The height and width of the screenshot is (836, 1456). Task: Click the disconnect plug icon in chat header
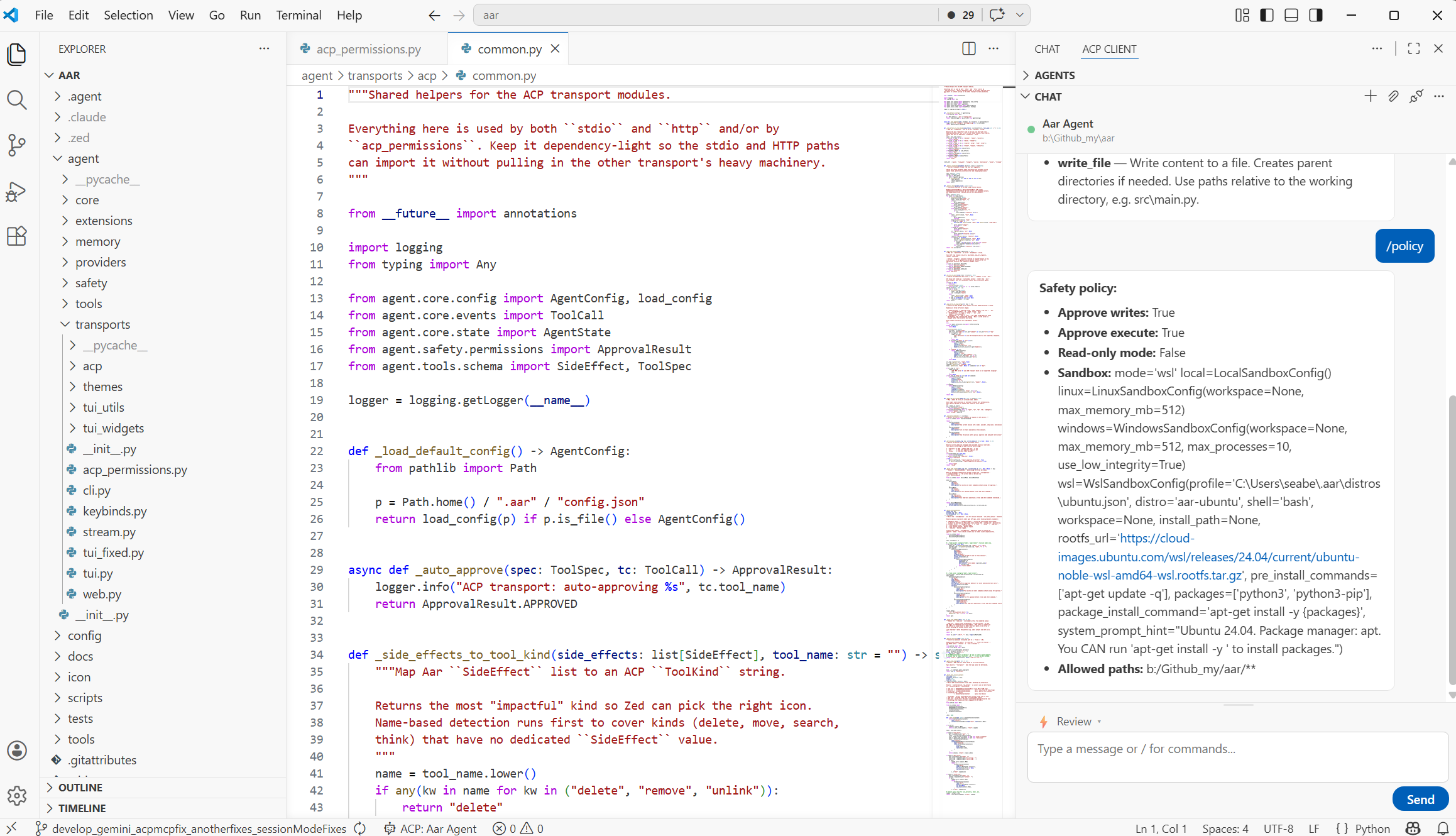pos(1416,96)
